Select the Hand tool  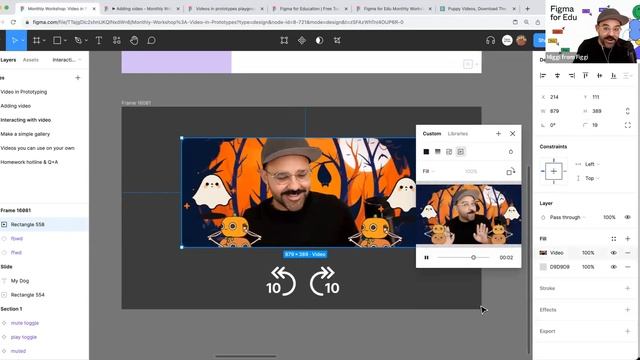pyautogui.click(x=134, y=40)
